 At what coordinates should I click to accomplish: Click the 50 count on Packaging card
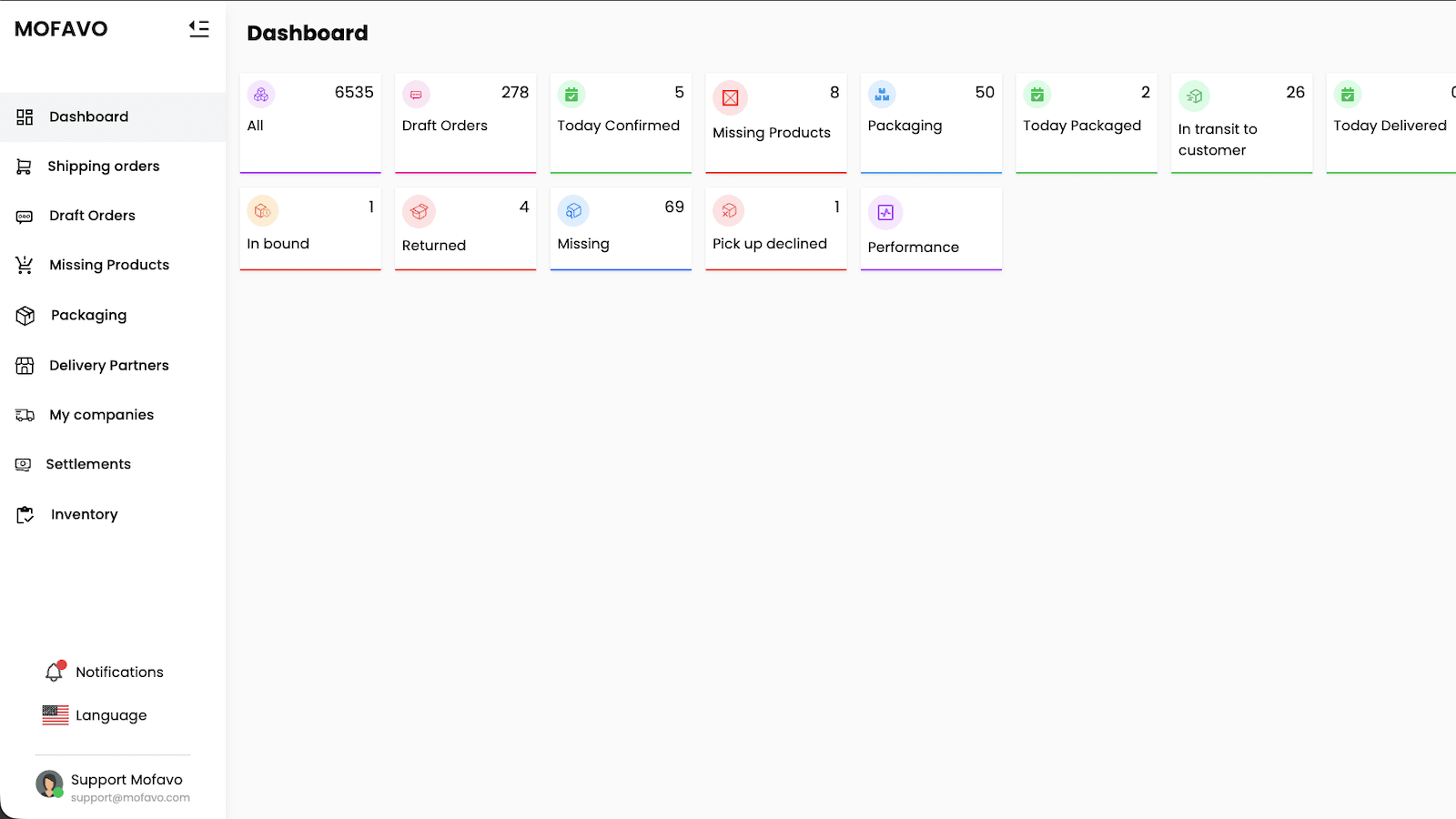(x=985, y=92)
